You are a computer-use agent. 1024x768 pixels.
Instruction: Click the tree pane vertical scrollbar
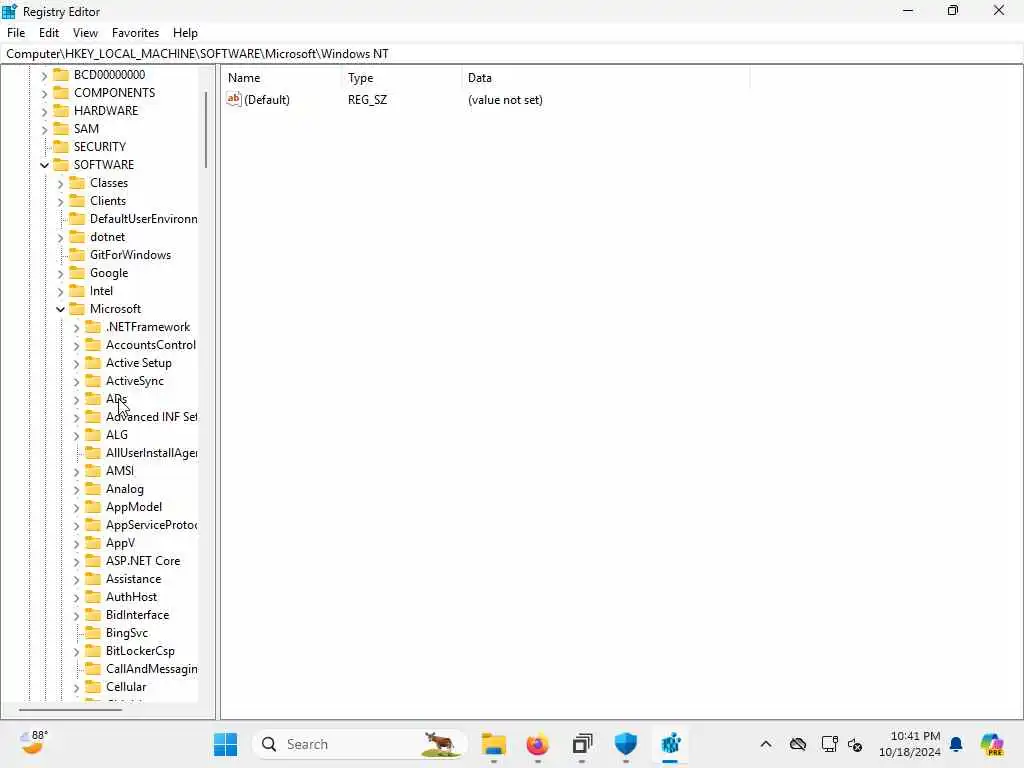point(206,130)
